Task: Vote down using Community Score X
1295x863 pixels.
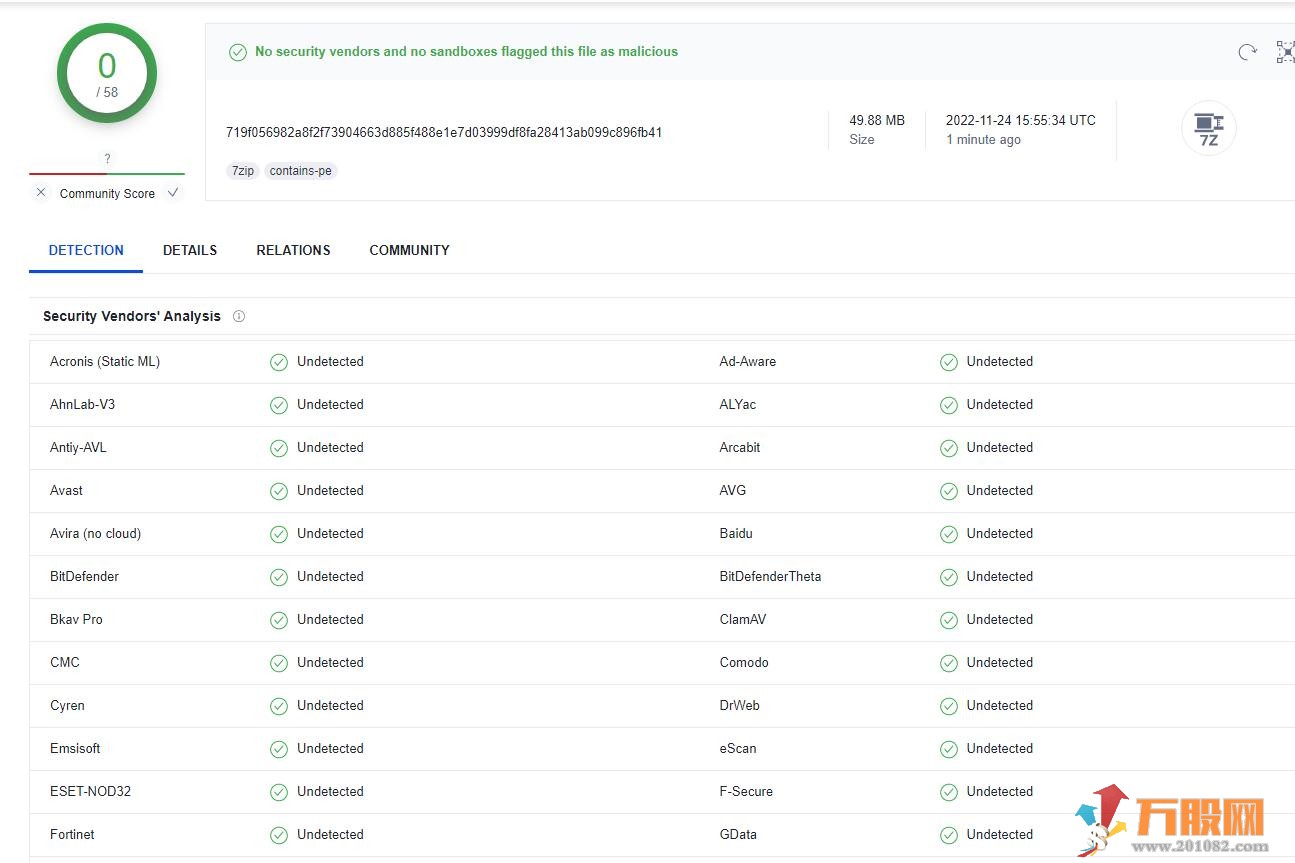Action: tap(41, 192)
